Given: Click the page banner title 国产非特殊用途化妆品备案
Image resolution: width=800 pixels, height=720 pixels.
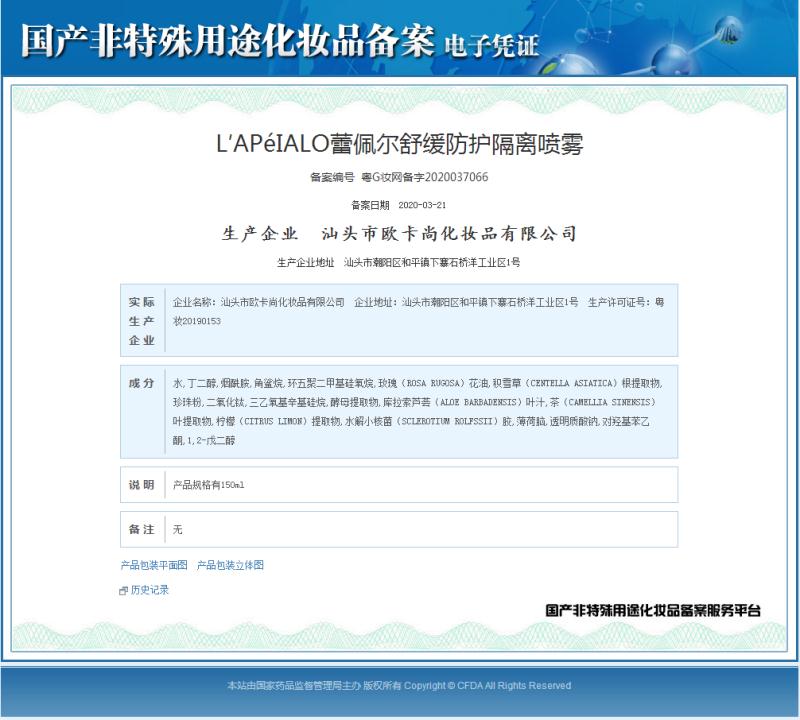Looking at the screenshot, I should (x=228, y=40).
